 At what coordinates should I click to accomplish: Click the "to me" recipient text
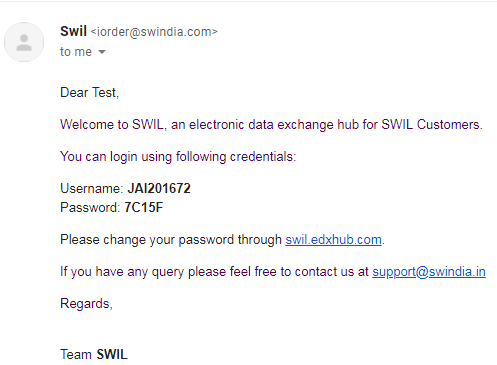pos(76,52)
